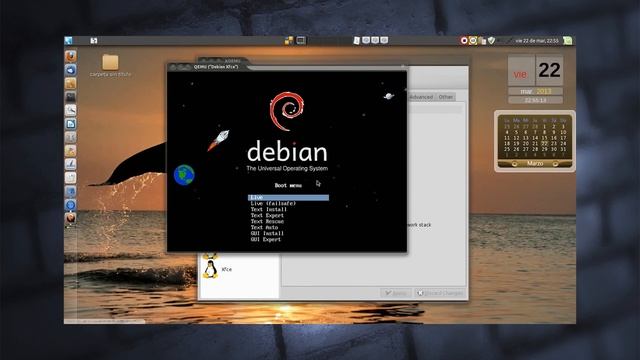Choose 'Text Expert' in boot menu
640x360 pixels.
[267, 216]
